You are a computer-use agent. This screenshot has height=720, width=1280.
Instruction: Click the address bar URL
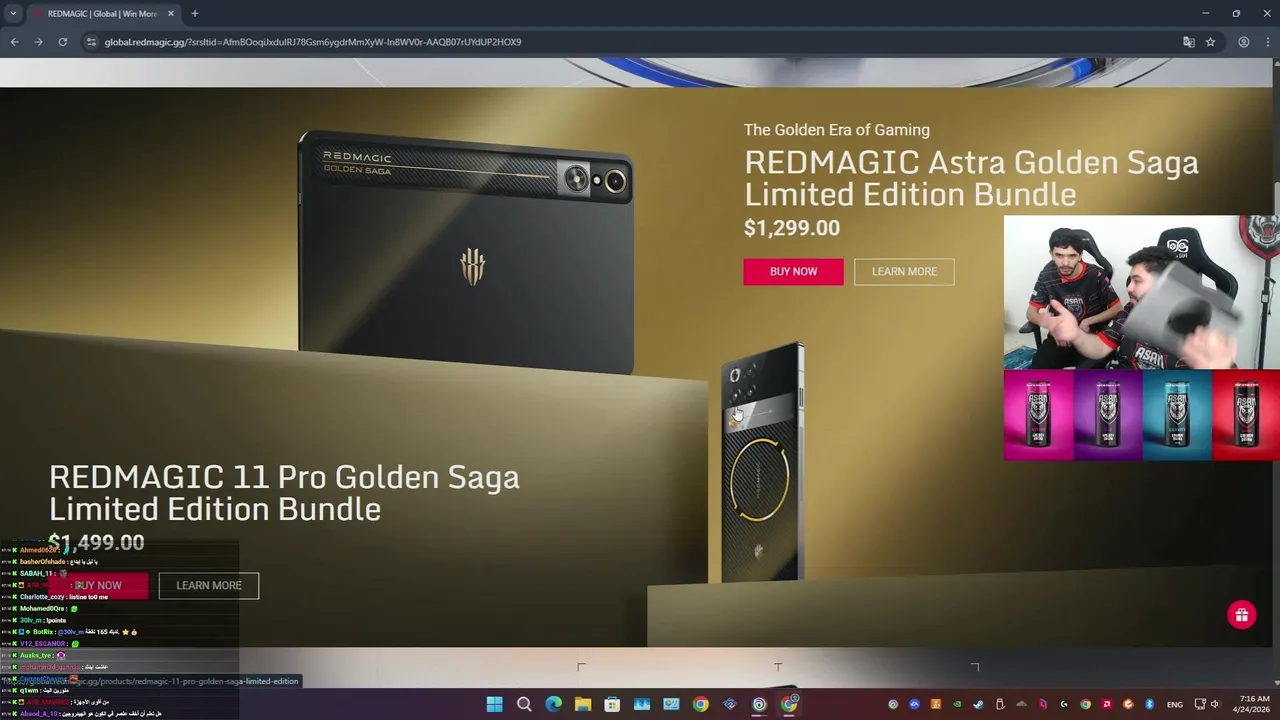312,42
